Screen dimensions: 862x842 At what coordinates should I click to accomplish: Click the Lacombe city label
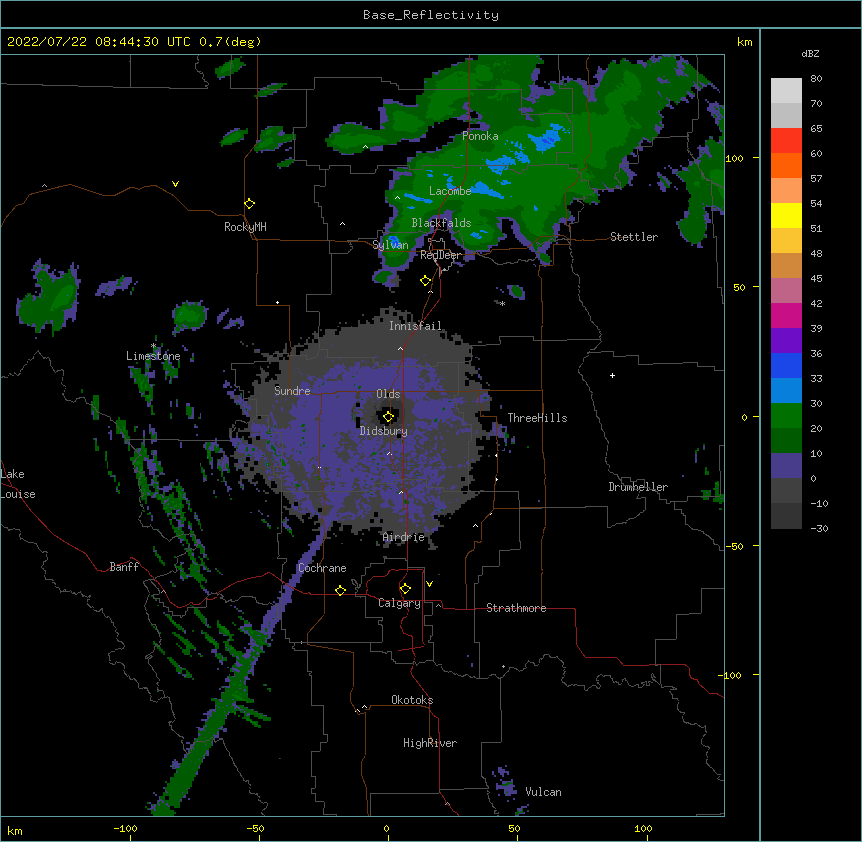point(450,191)
